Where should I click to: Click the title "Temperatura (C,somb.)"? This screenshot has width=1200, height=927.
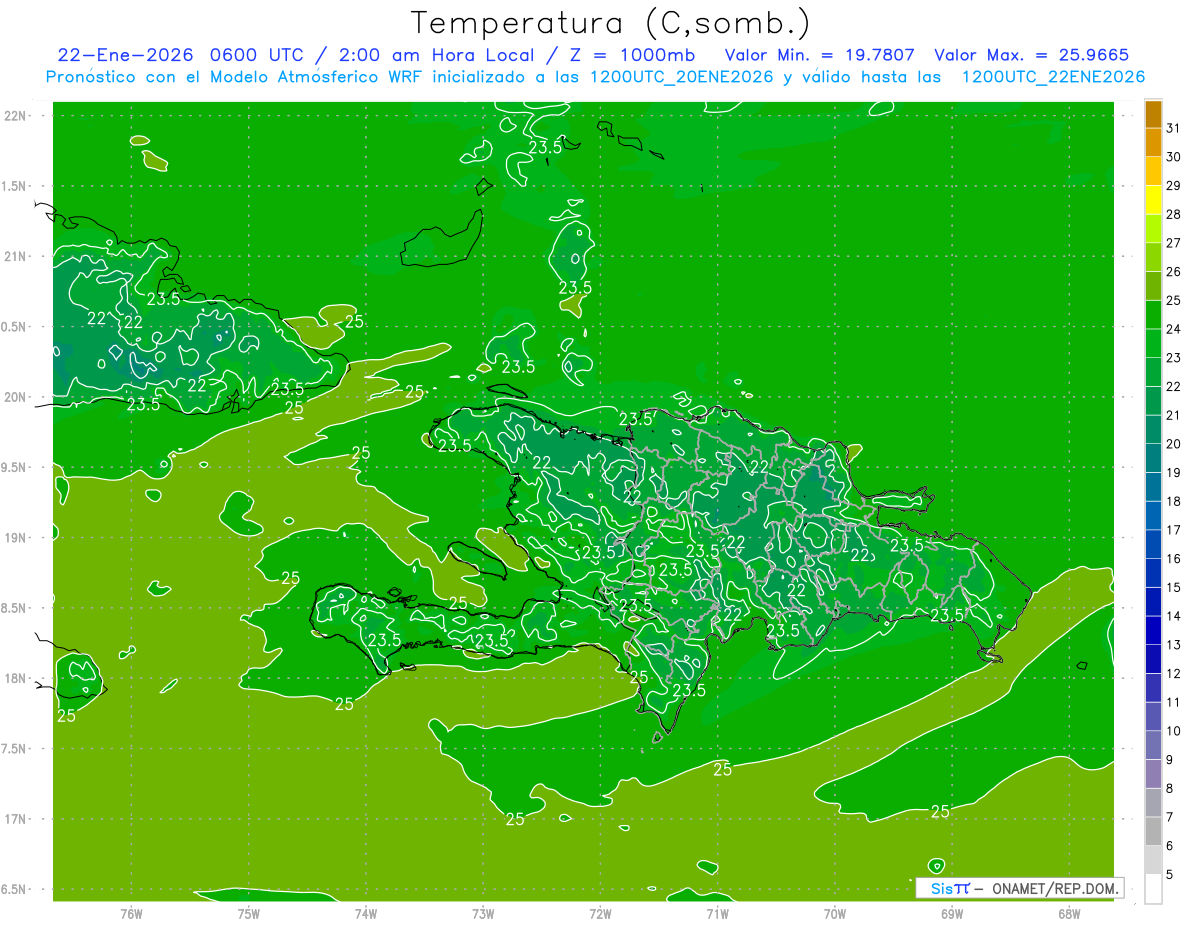(610, 24)
